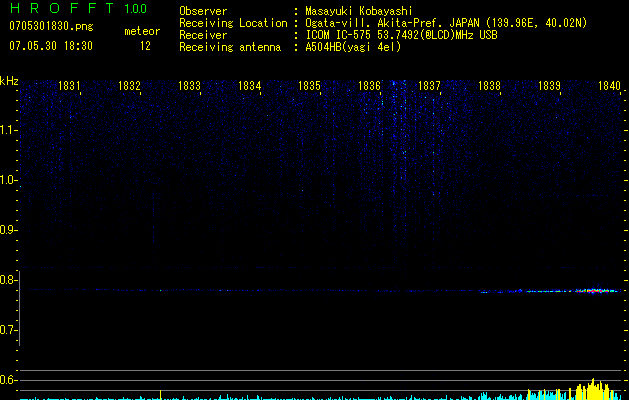
Task: Click the "Receiver" field label
Action: coord(203,35)
